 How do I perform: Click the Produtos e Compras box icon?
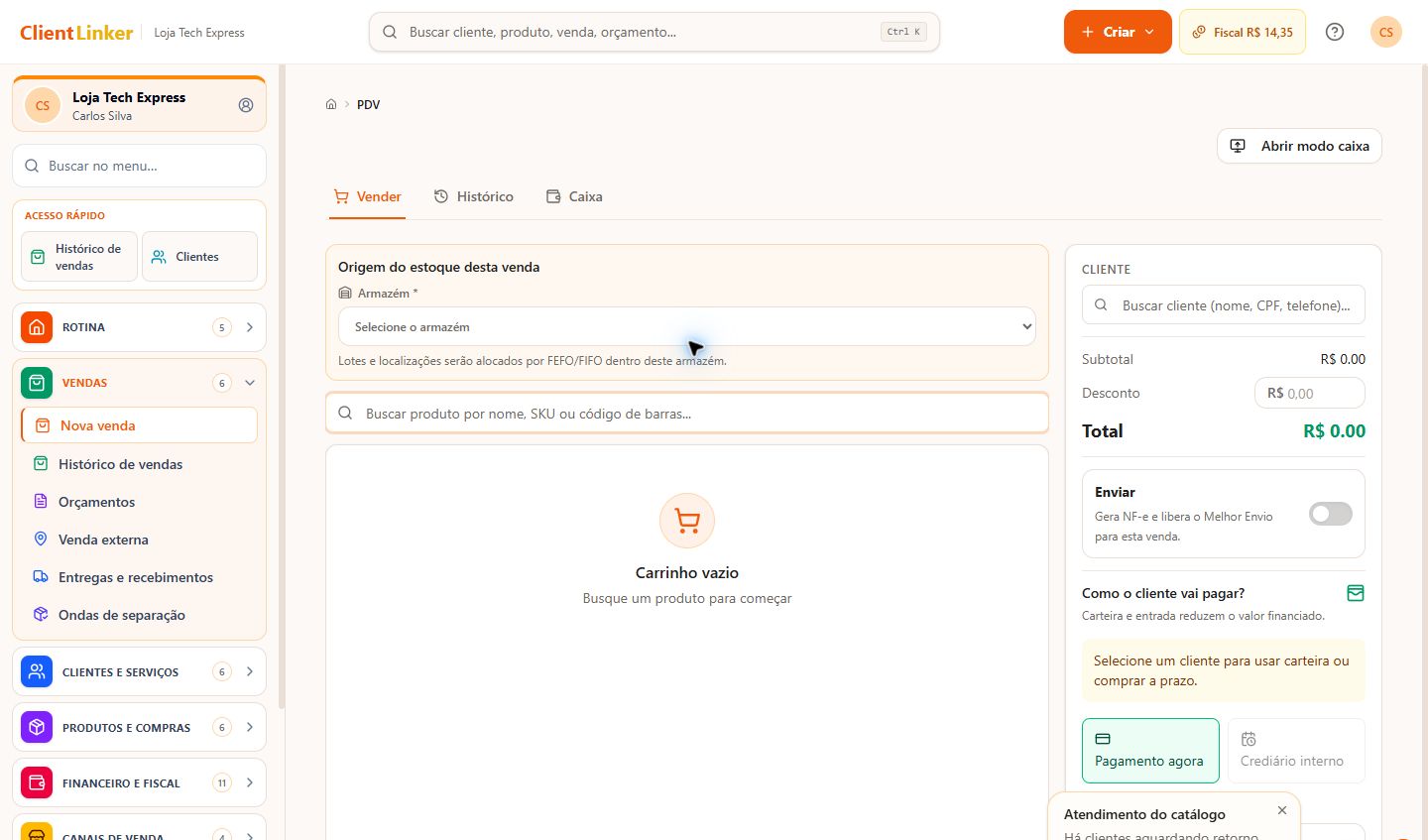37,728
